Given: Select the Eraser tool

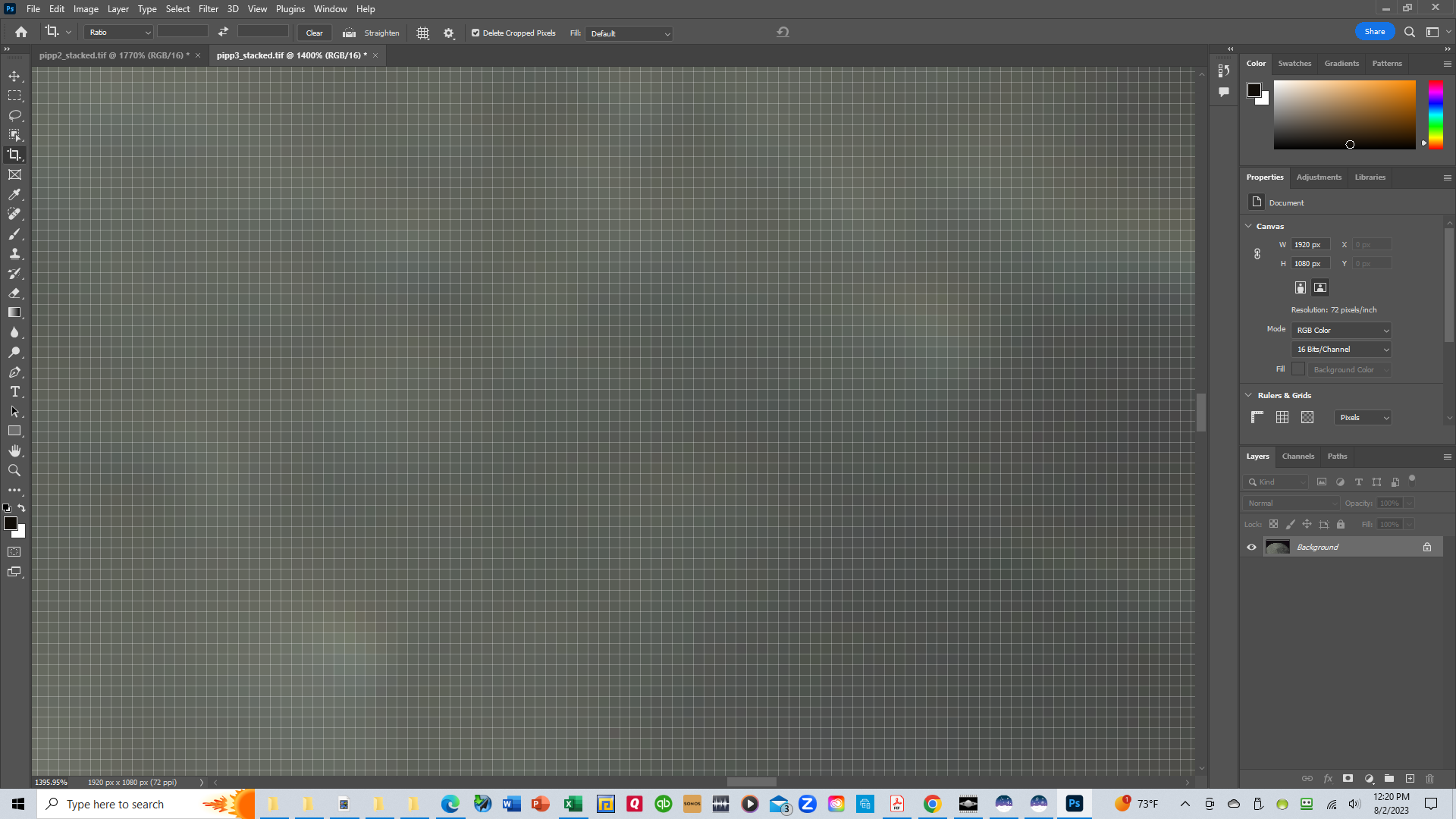Looking at the screenshot, I should click(x=14, y=293).
